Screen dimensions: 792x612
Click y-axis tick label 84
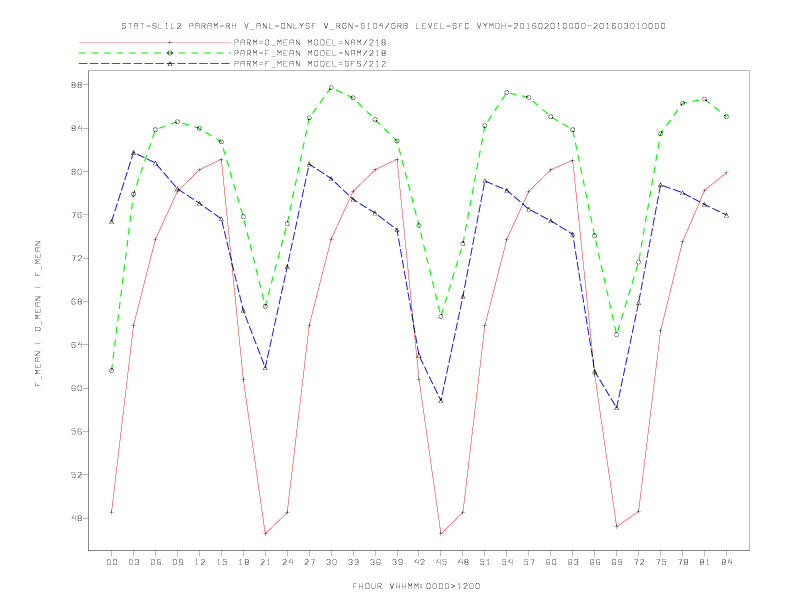[76, 128]
